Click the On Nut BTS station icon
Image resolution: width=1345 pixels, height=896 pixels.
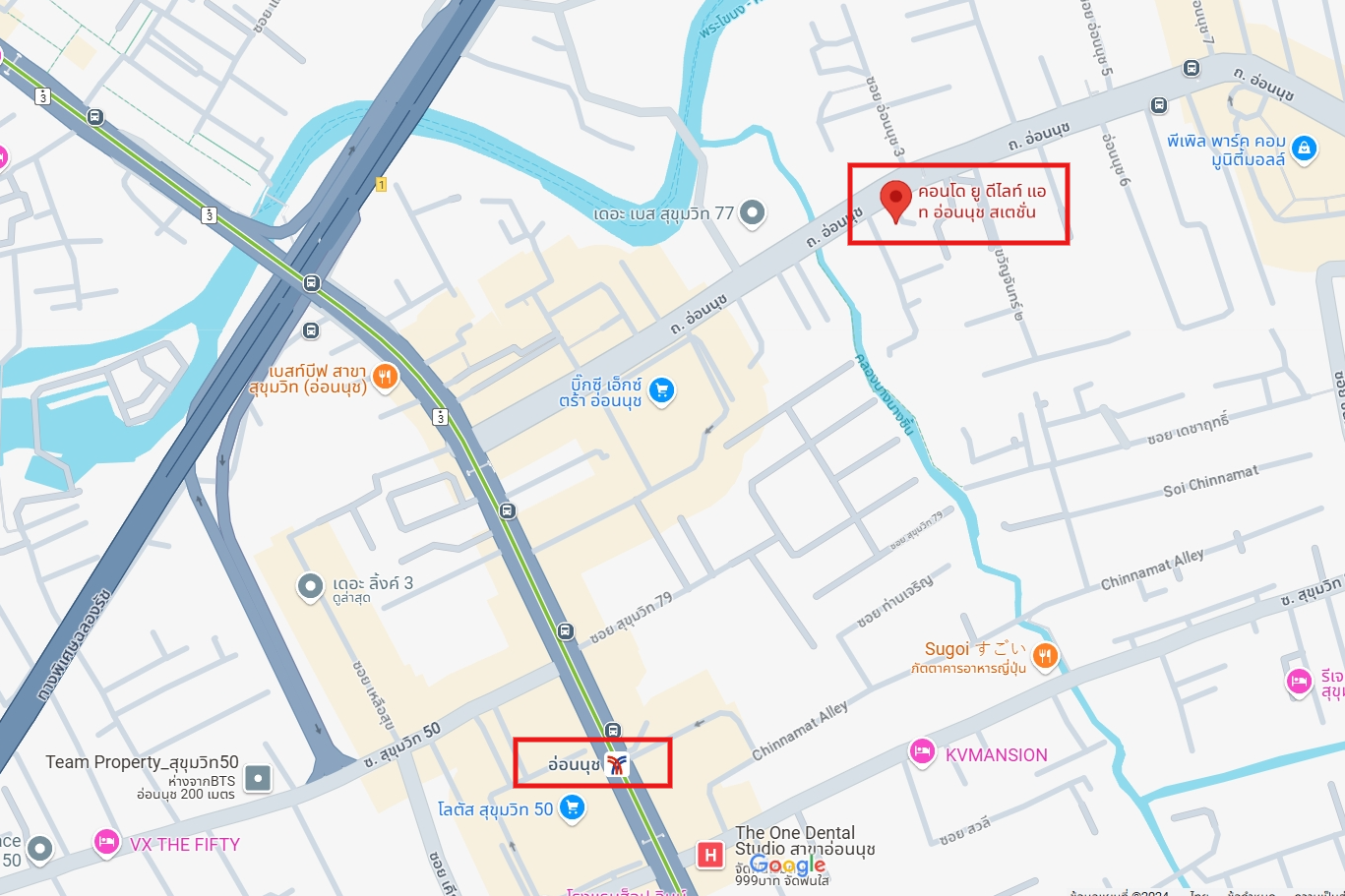pyautogui.click(x=617, y=764)
